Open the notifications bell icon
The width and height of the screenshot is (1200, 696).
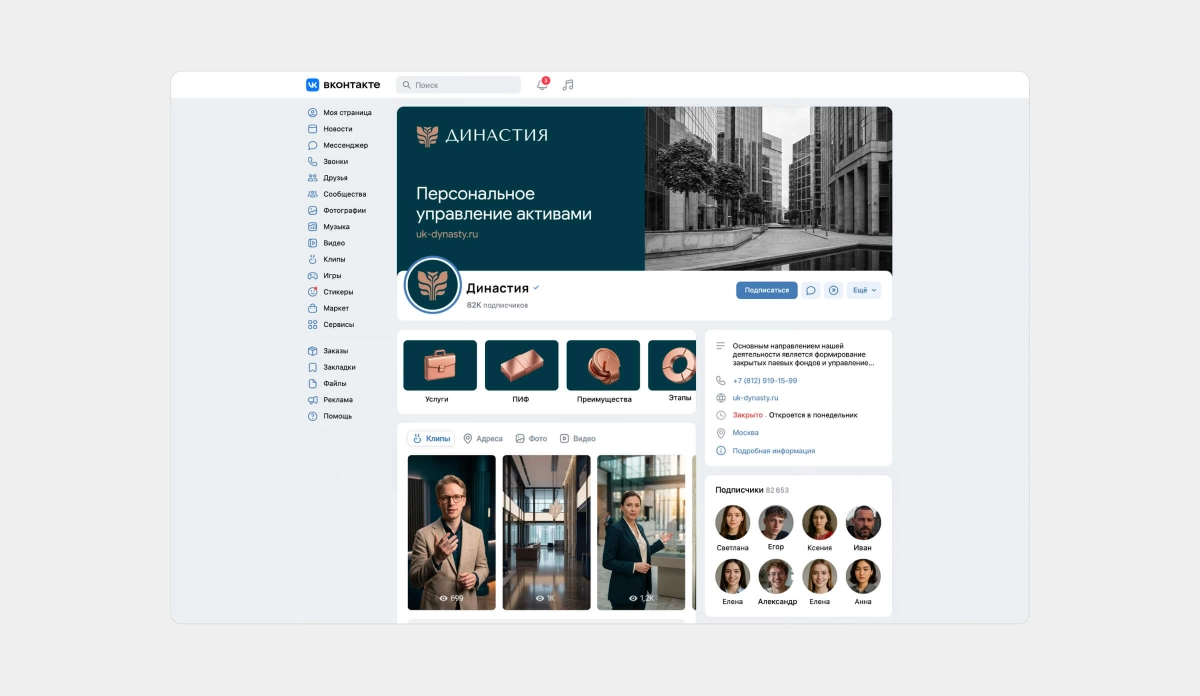(542, 85)
